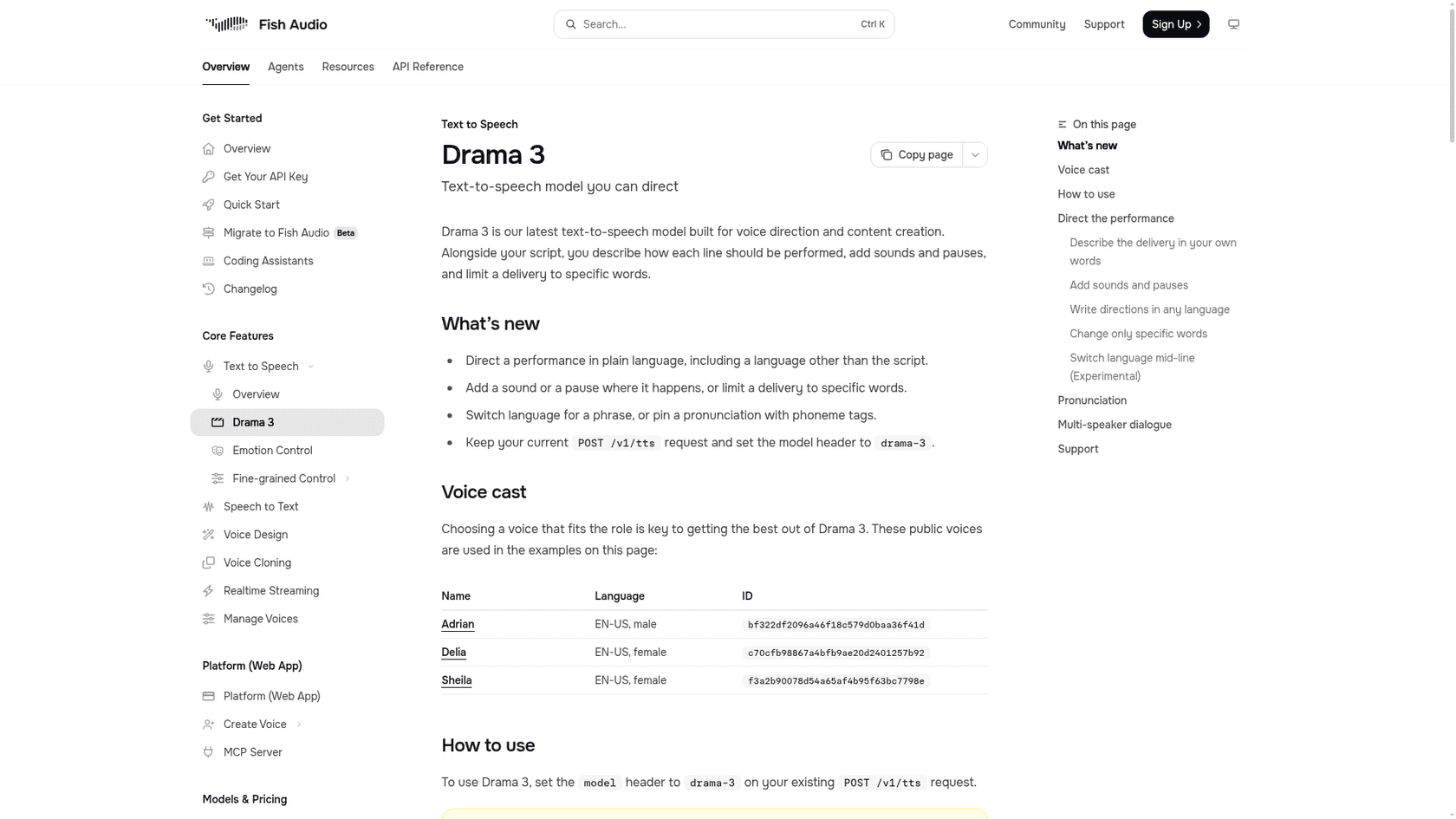
Task: Click the Coding Assistants icon
Action: pos(208,261)
